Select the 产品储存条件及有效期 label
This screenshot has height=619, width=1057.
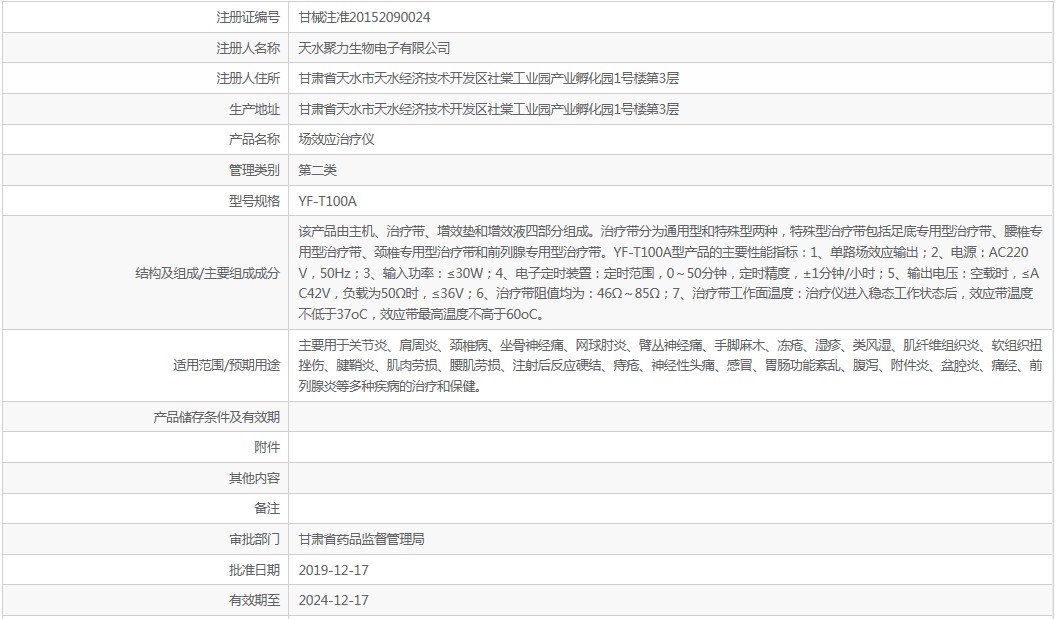click(216, 417)
